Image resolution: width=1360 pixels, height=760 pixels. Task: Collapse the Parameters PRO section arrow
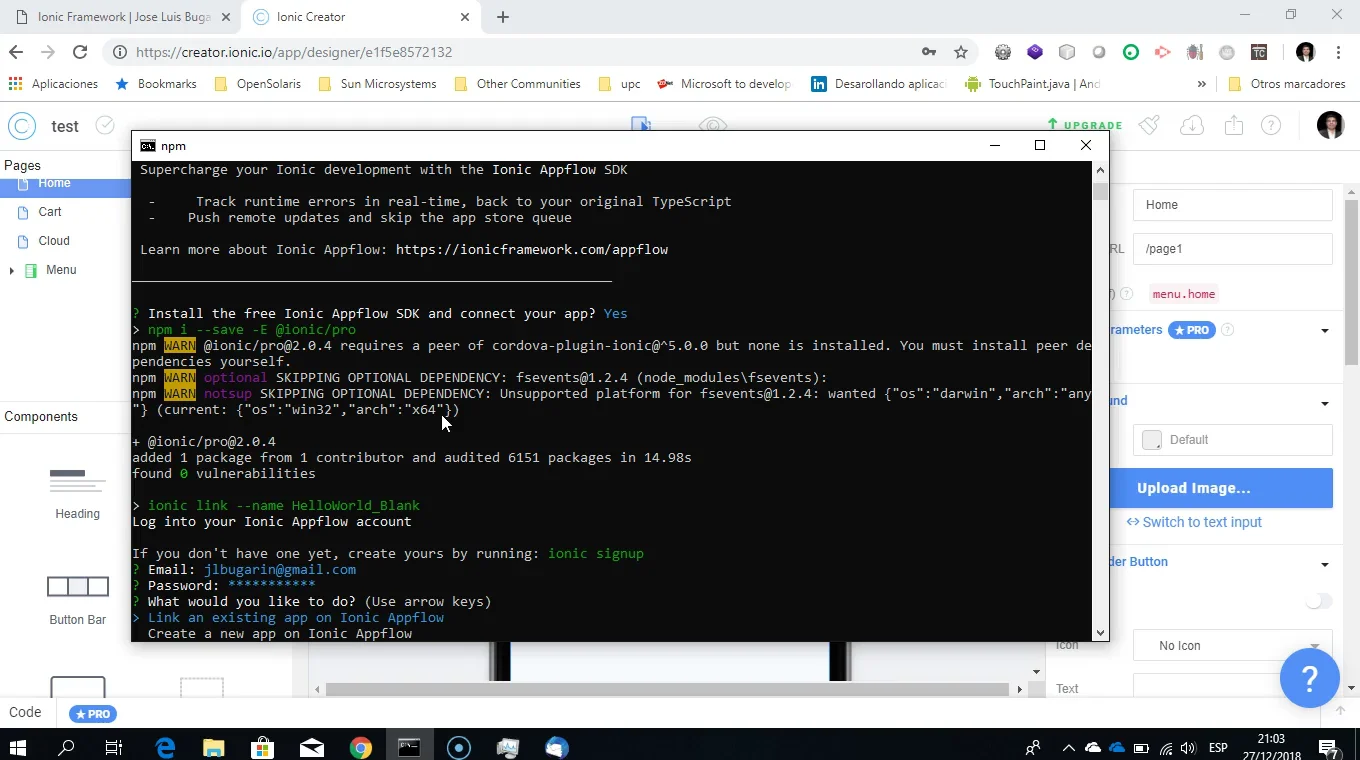point(1325,331)
